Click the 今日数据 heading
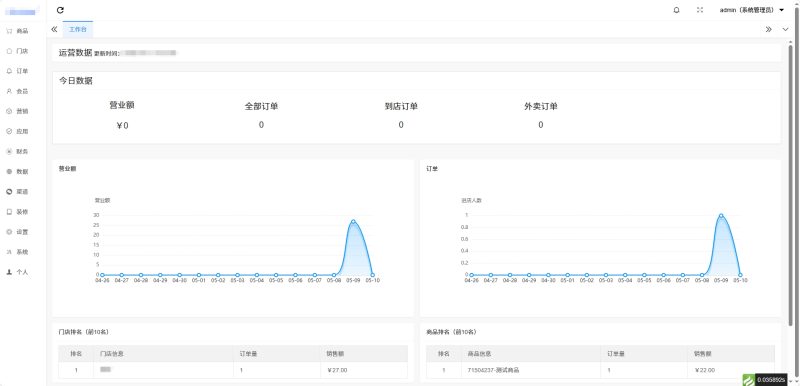Screen dimensions: 800x386 76,81
